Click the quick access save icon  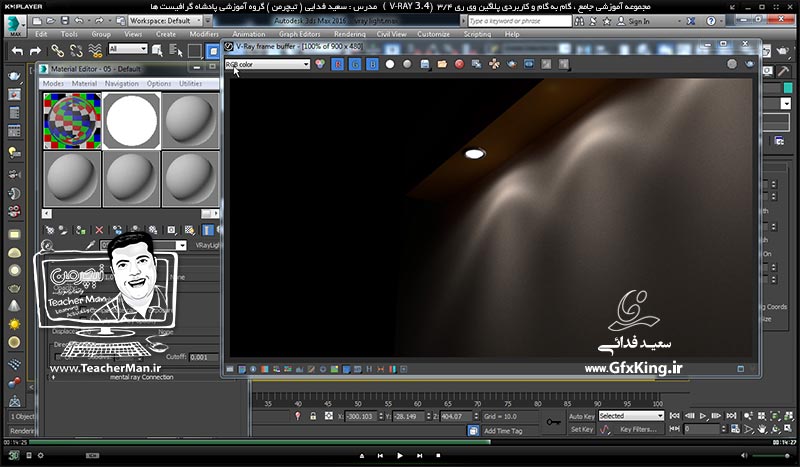[x=65, y=21]
